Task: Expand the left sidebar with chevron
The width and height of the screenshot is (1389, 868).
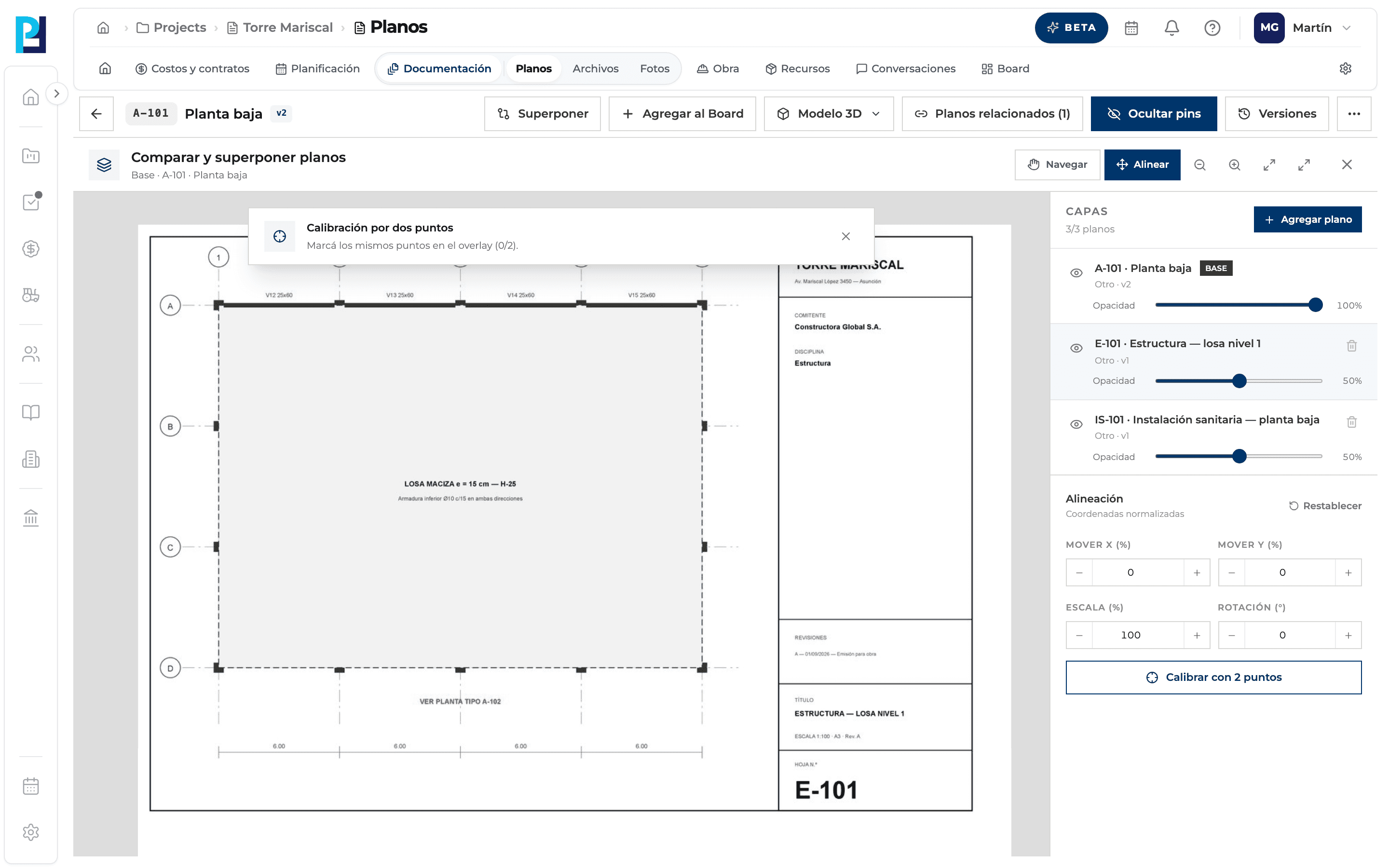Action: [x=56, y=94]
